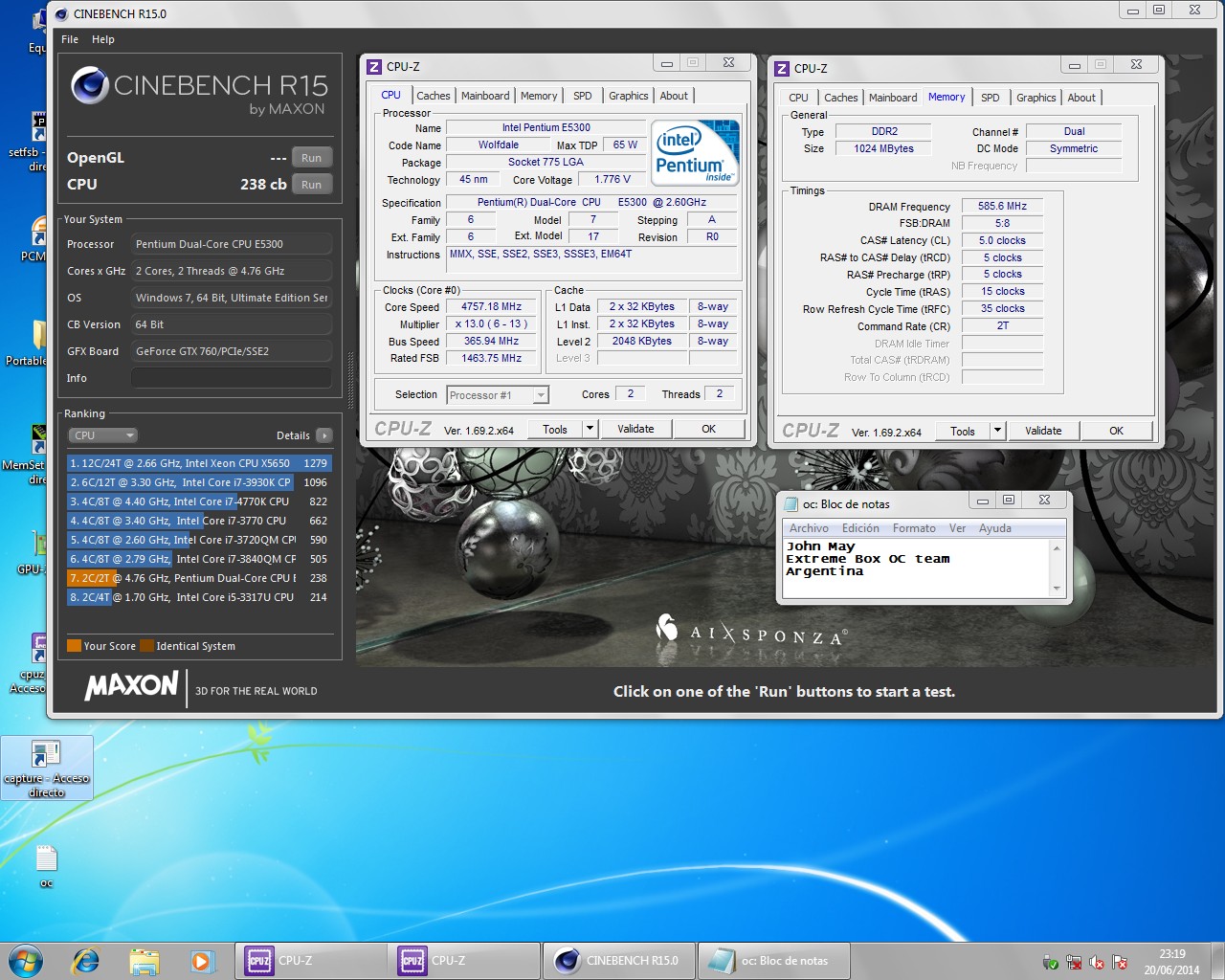Switch to Caches tab in left CPU-Z
Image resolution: width=1225 pixels, height=980 pixels.
pos(434,96)
